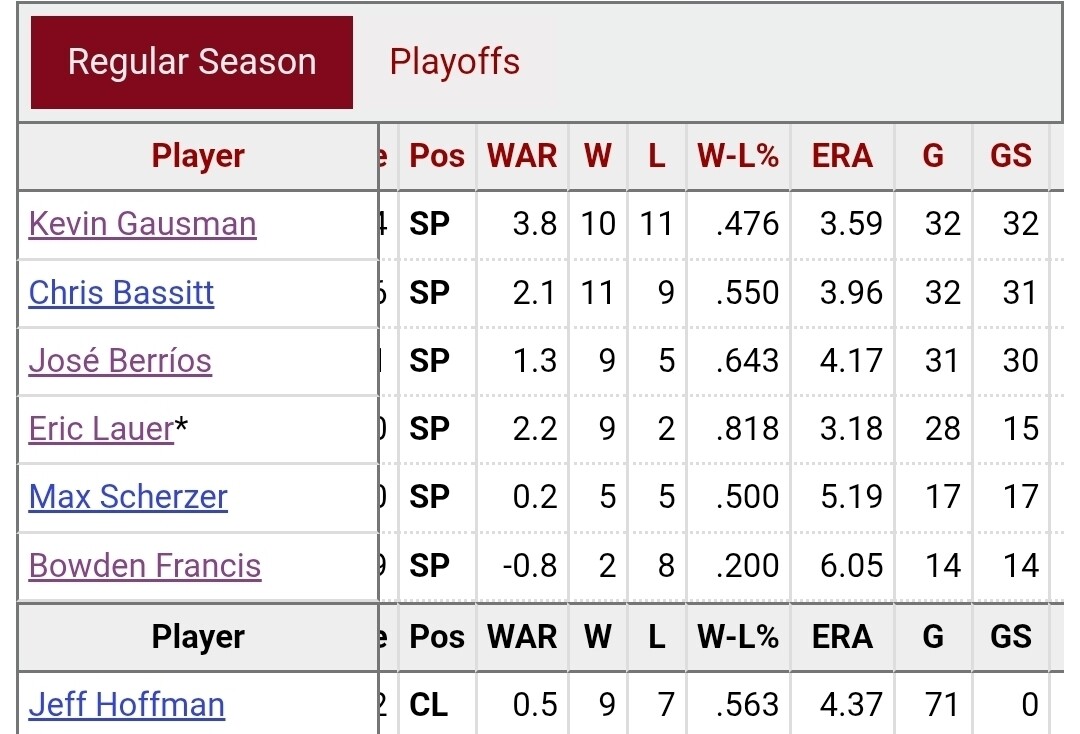Switch to the Regular Season tab
Viewport: 1080px width, 734px height.
[191, 62]
